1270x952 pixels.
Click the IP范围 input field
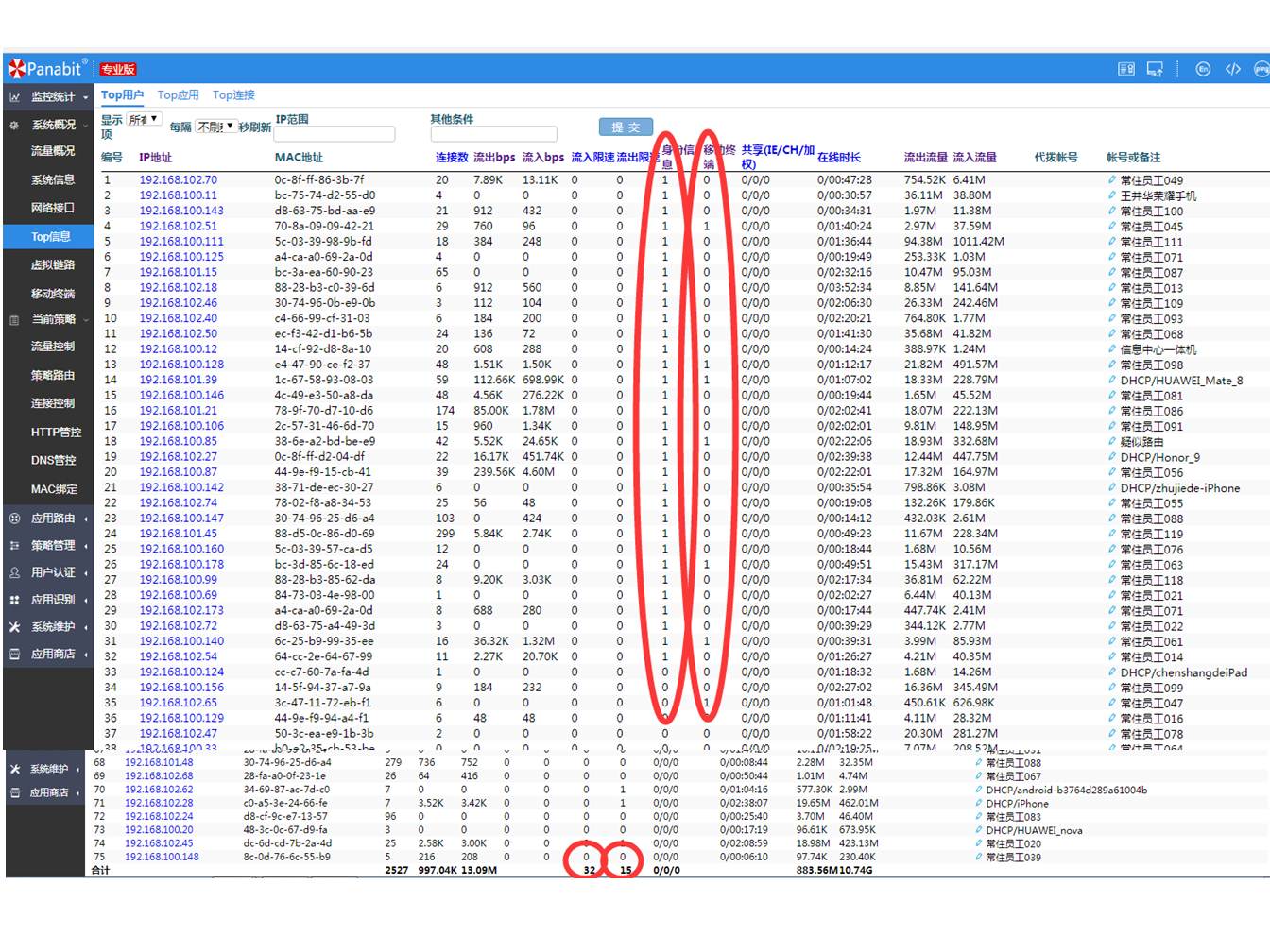(x=335, y=134)
